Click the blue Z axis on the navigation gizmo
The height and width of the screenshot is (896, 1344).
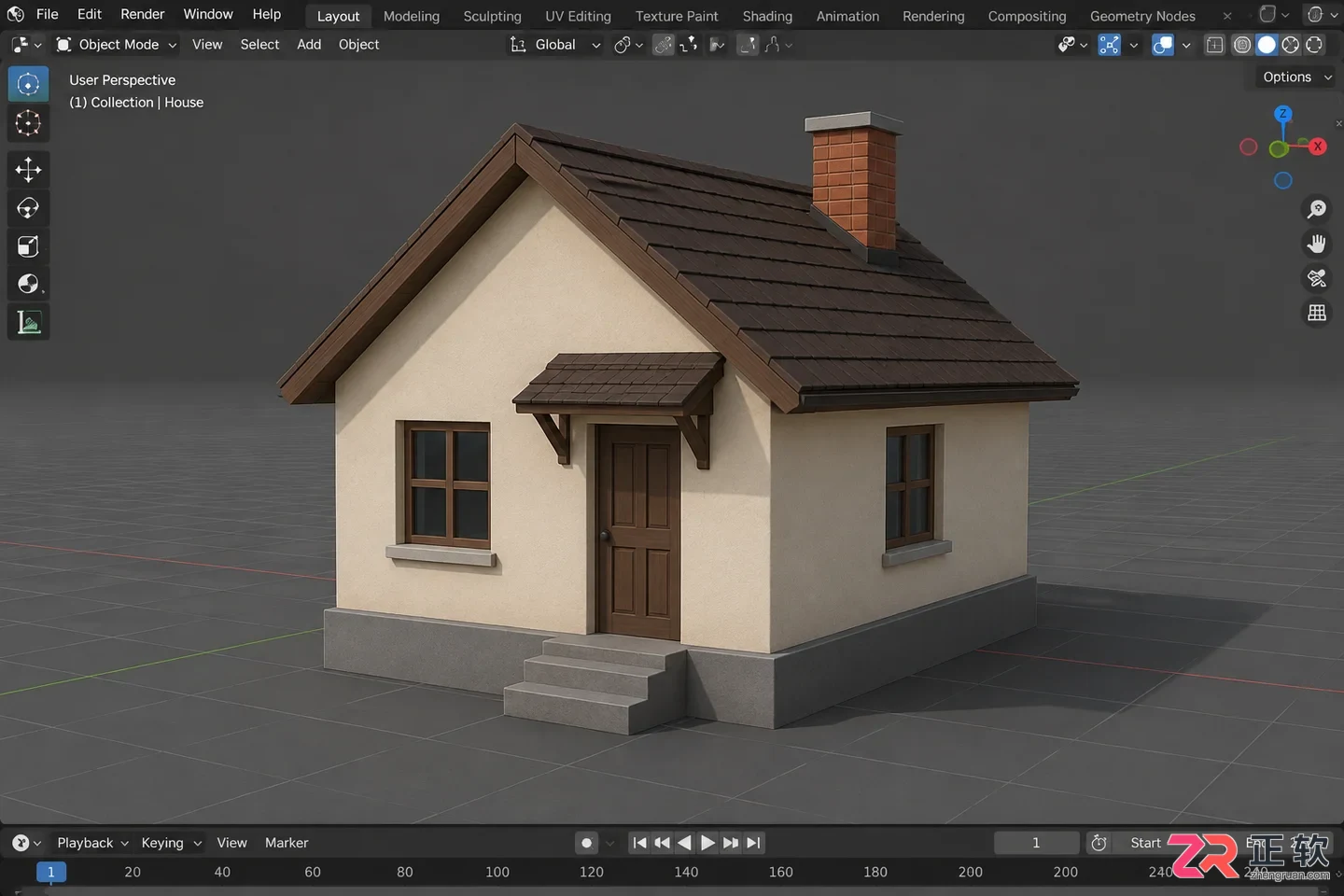[x=1283, y=114]
